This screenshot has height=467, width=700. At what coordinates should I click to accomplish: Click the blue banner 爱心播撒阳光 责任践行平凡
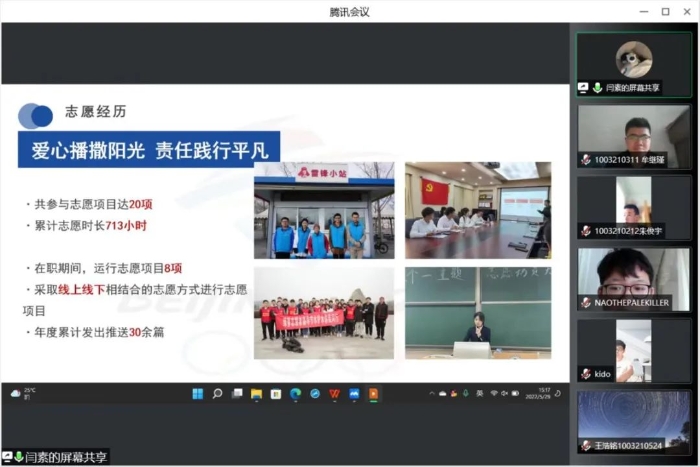tap(149, 150)
